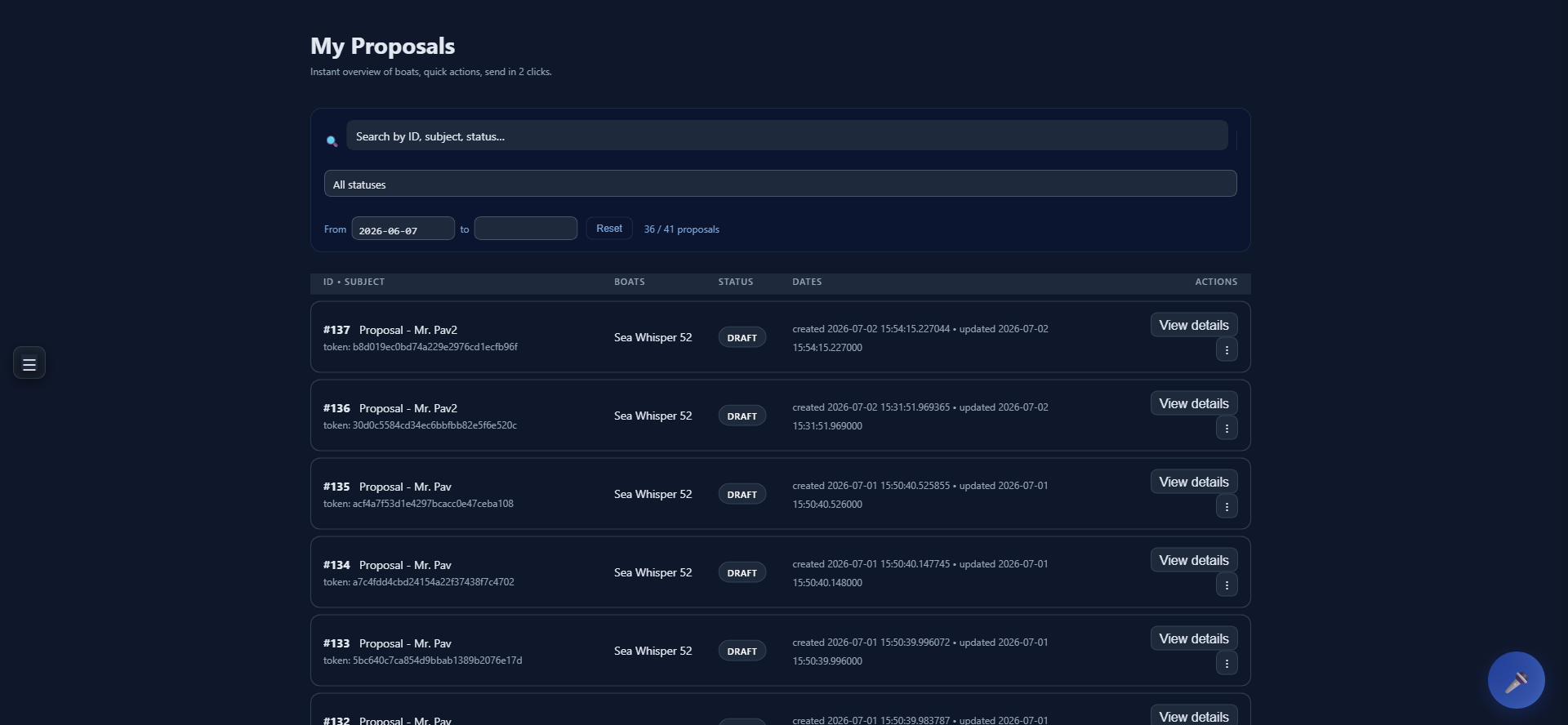The width and height of the screenshot is (1568, 725).
Task: Click proposal ID #136
Action: 336,408
